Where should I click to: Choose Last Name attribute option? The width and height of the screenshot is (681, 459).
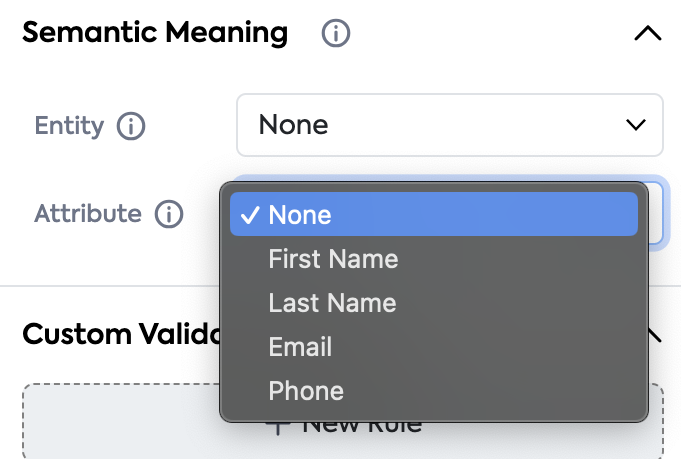[x=332, y=303]
